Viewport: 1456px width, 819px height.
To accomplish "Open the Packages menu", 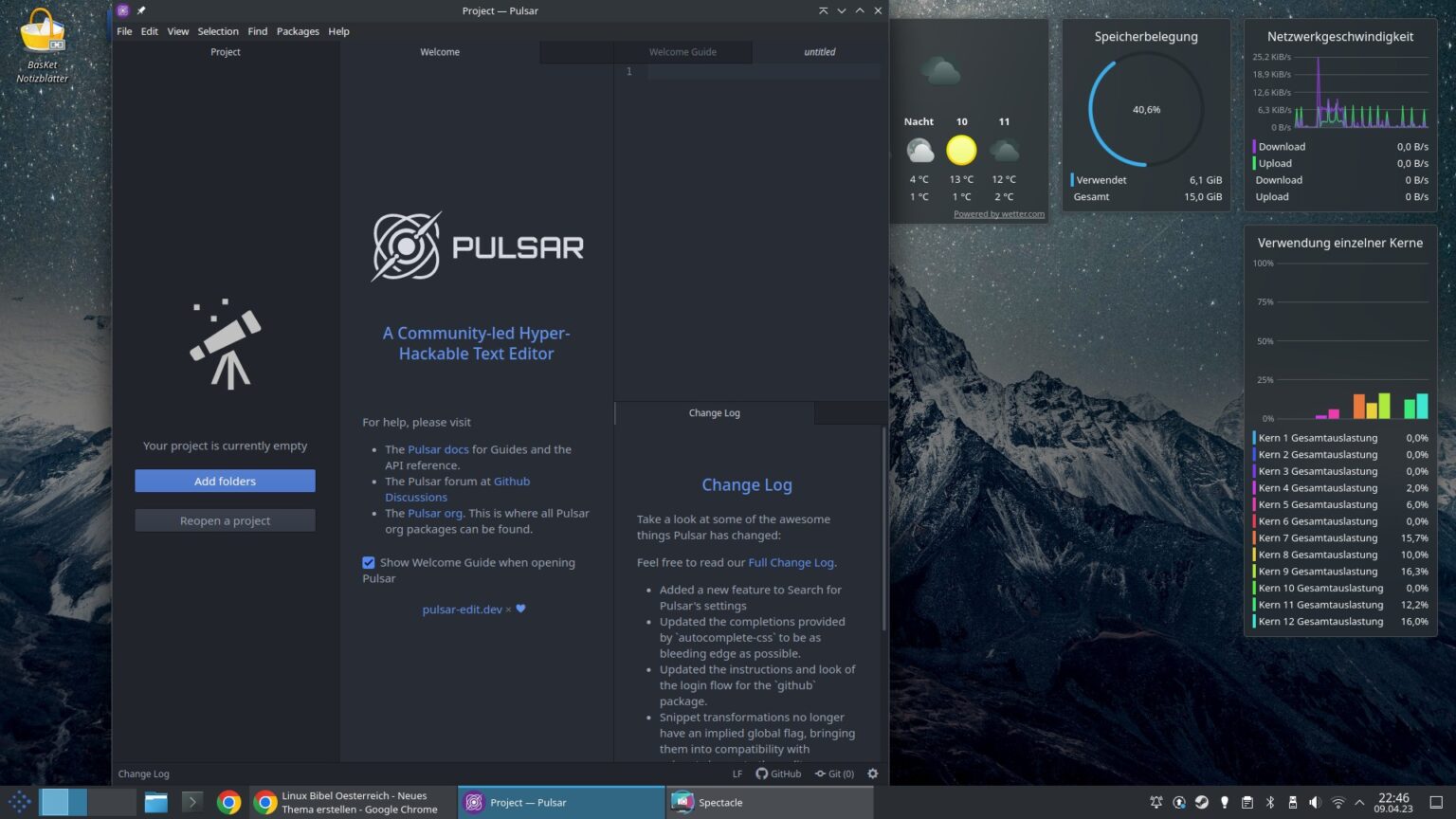I will [x=298, y=31].
